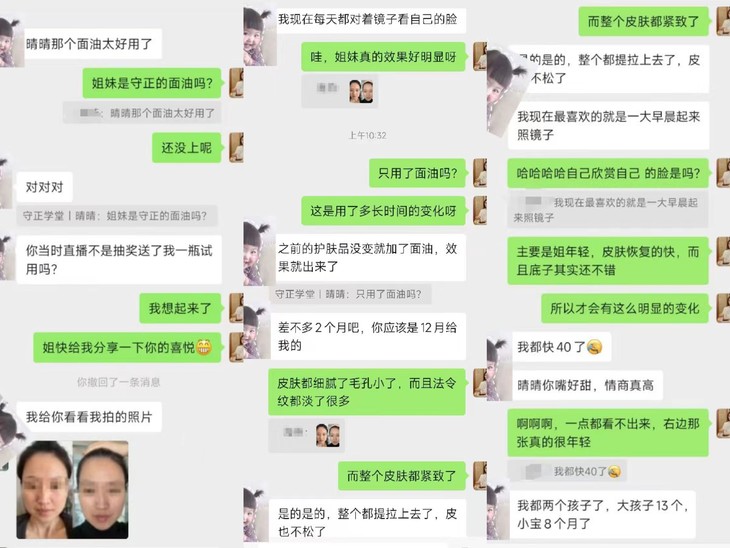This screenshot has width=730, height=548.
Task: Tap sender avatar next to 姐妹是守正的面油吗?
Action: (237, 83)
